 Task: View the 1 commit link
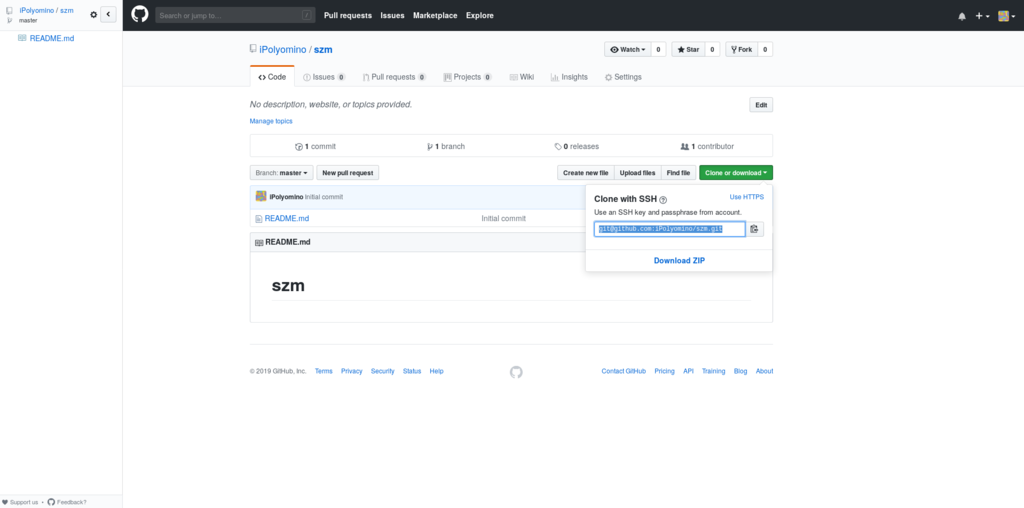point(315,147)
